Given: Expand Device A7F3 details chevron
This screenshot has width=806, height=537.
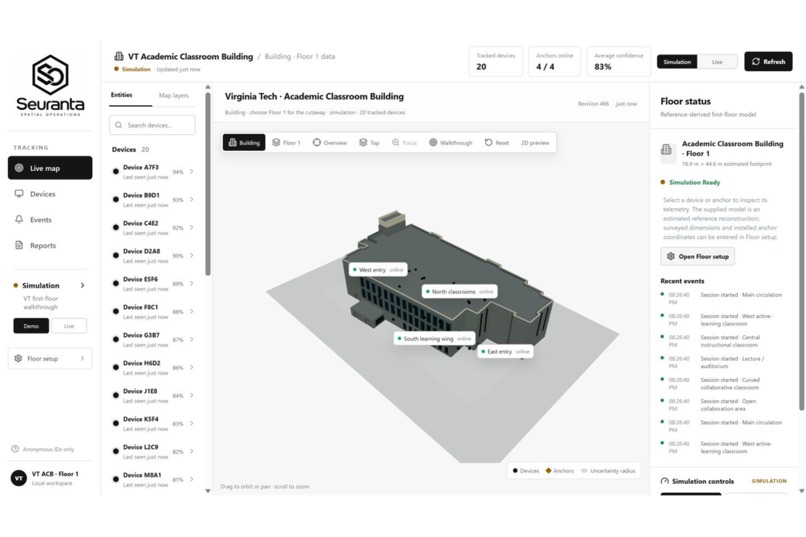Looking at the screenshot, I should click(191, 172).
